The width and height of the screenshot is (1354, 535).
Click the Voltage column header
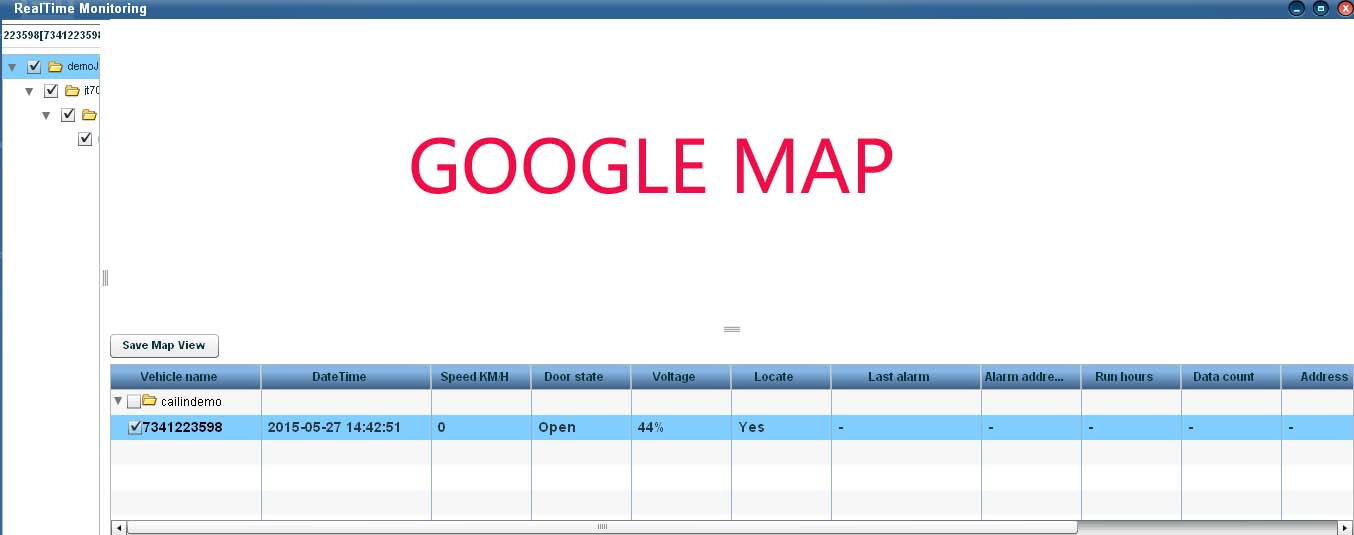tap(681, 377)
